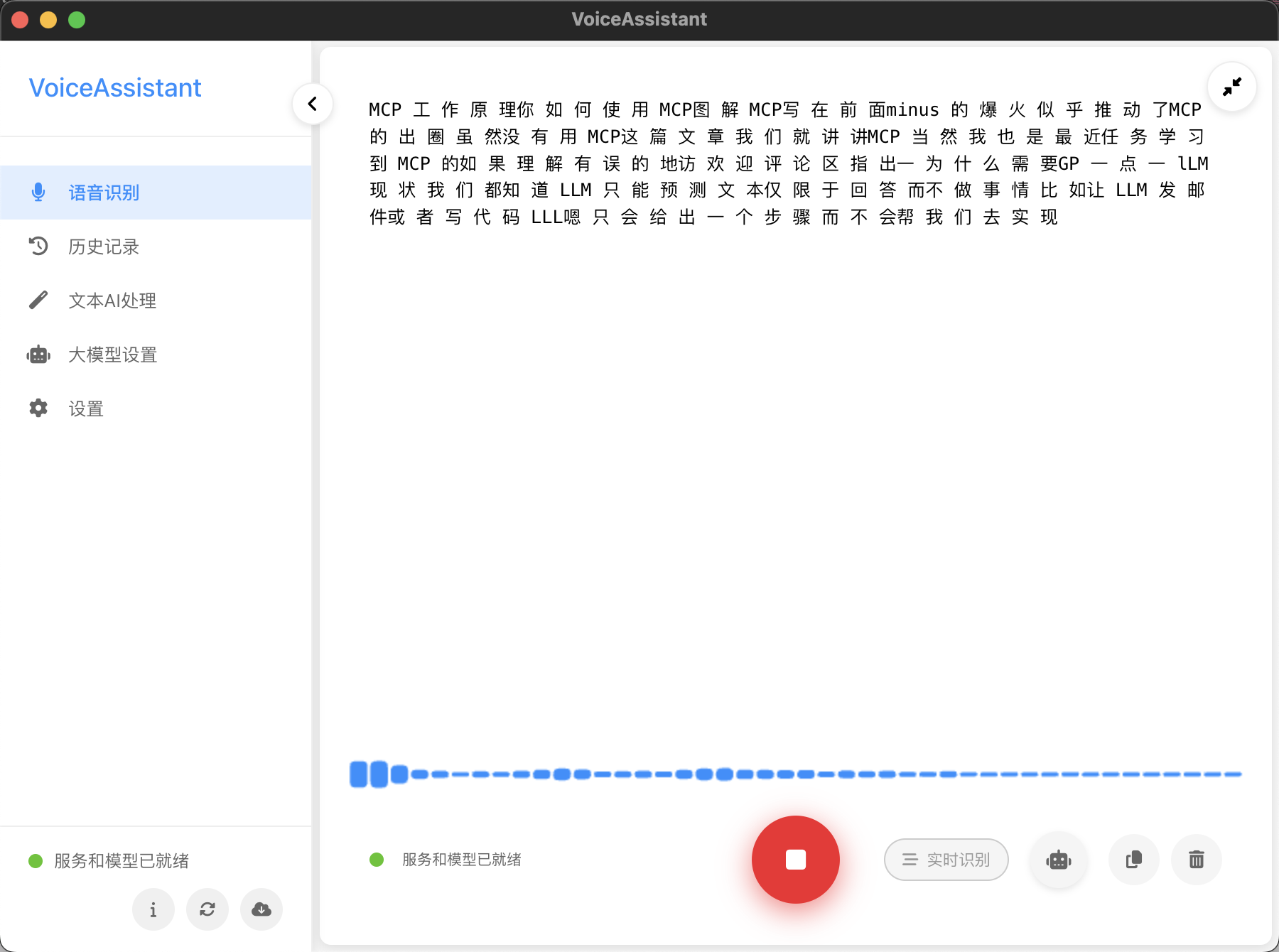Toggle the 实时识别 real-time recognition mode
Viewport: 1279px width, 952px height.
click(x=946, y=860)
